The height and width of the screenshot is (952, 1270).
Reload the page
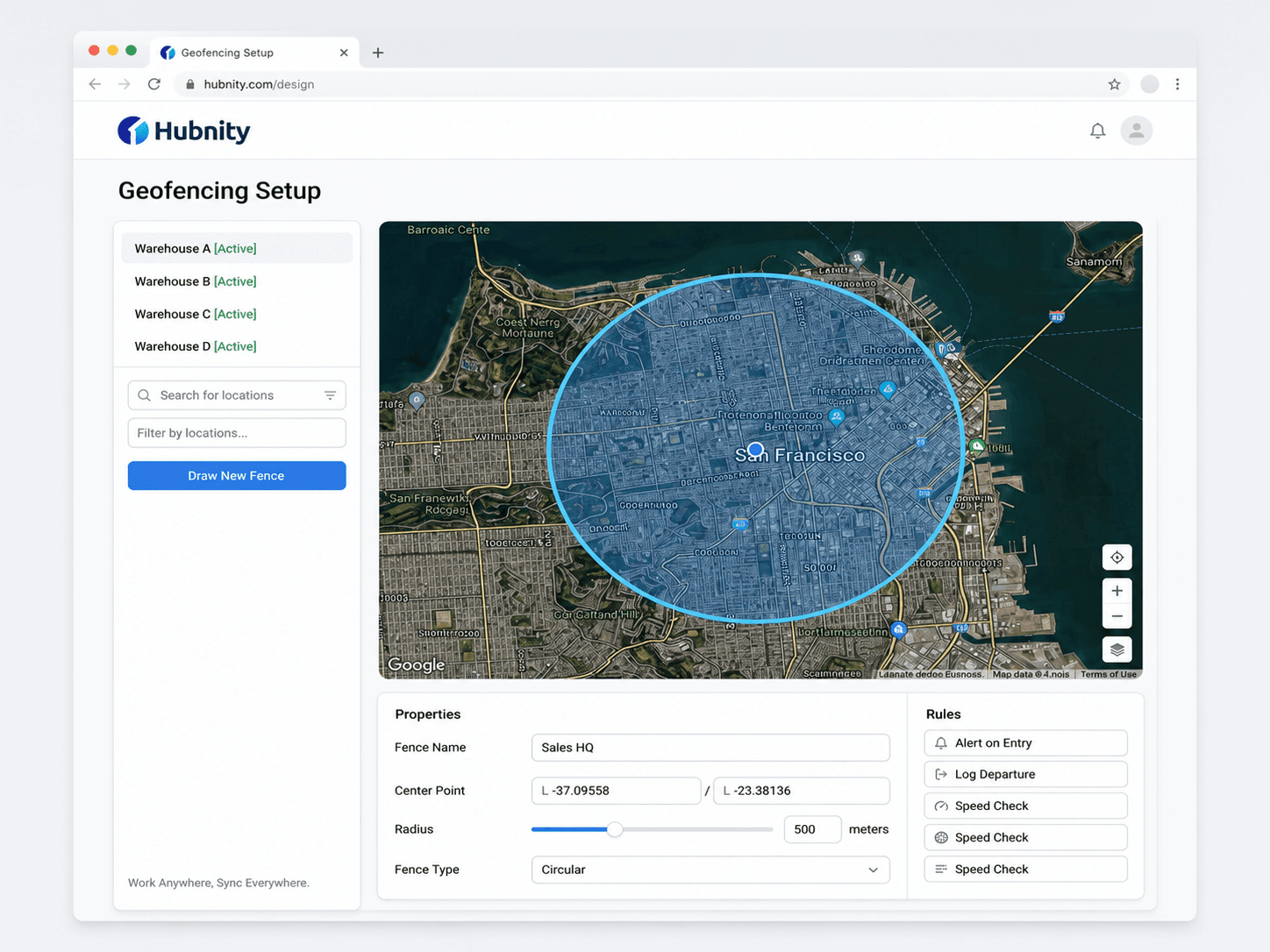pos(154,84)
